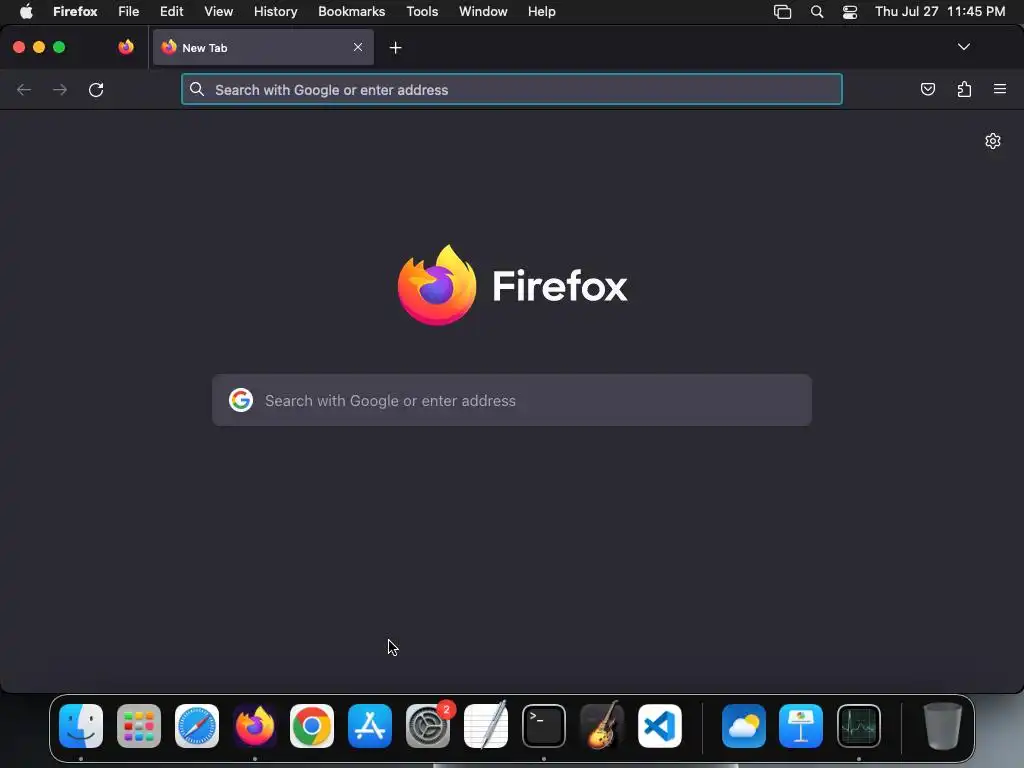Open the Firefox hamburger application menu

click(1000, 89)
